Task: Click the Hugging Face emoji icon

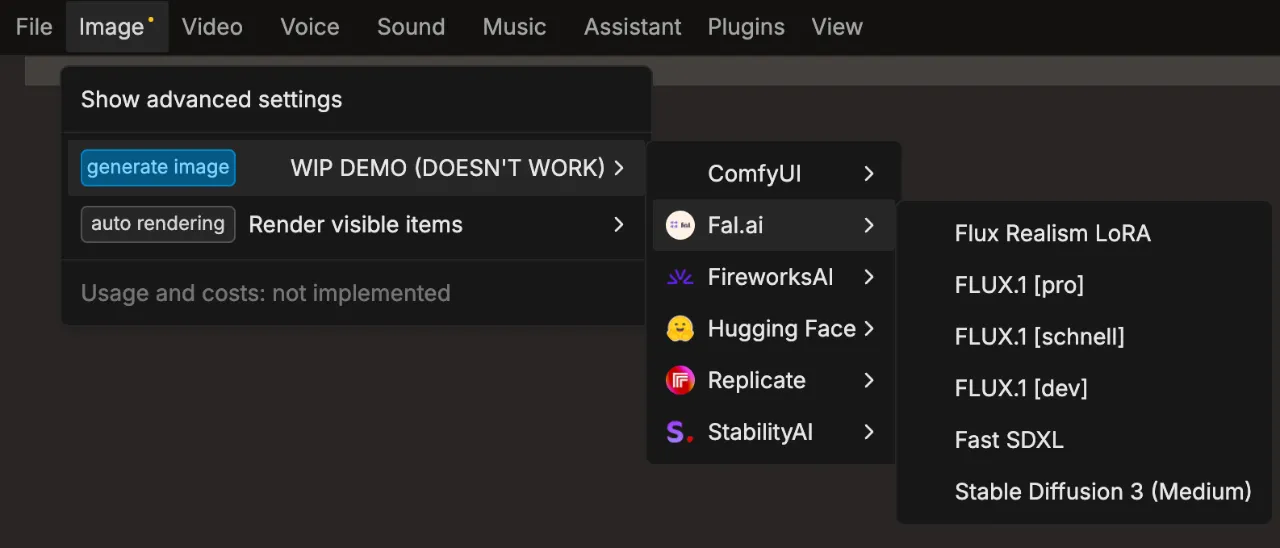Action: tap(680, 329)
